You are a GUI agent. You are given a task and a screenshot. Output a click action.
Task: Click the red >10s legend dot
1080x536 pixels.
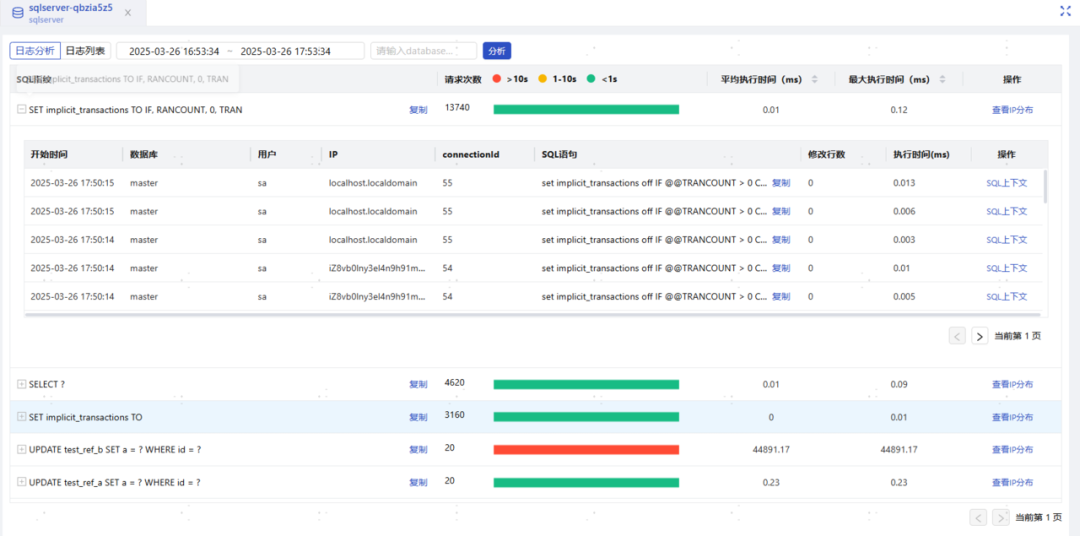pos(497,79)
